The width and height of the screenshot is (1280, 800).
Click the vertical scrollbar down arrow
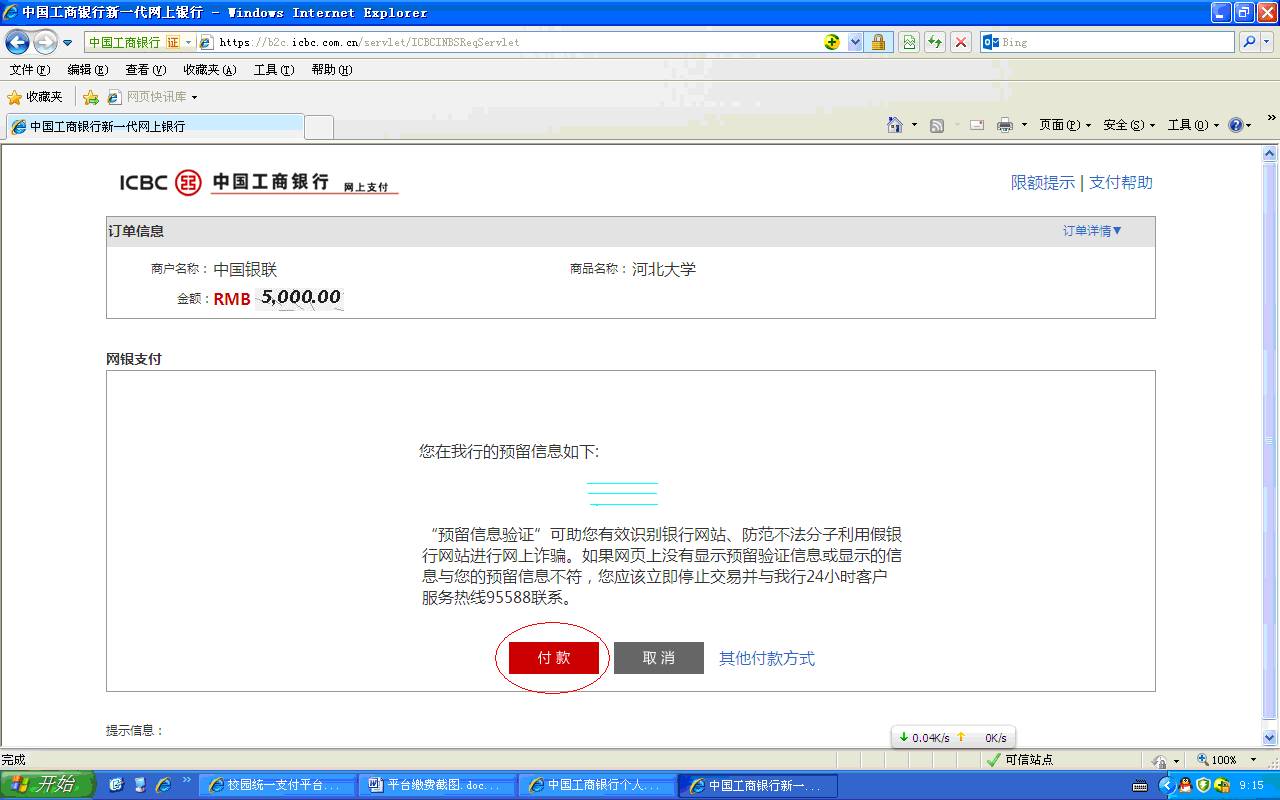click(1270, 735)
